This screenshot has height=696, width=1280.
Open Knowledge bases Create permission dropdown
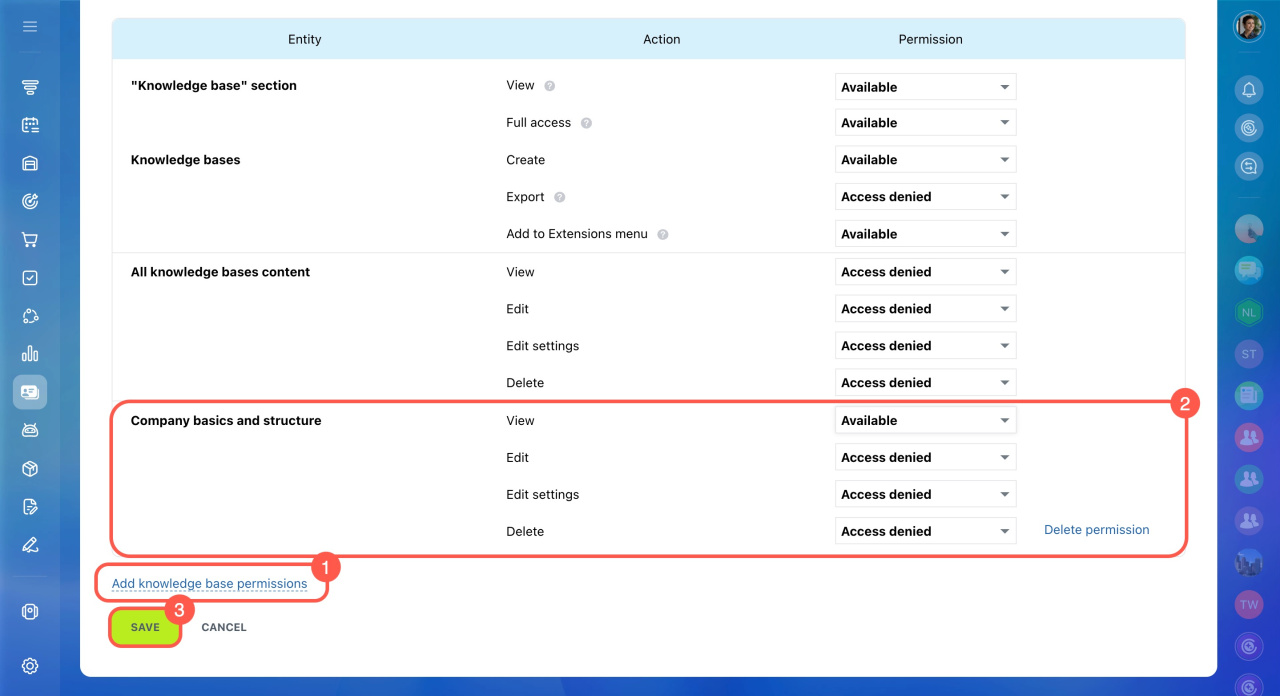pyautogui.click(x=925, y=160)
